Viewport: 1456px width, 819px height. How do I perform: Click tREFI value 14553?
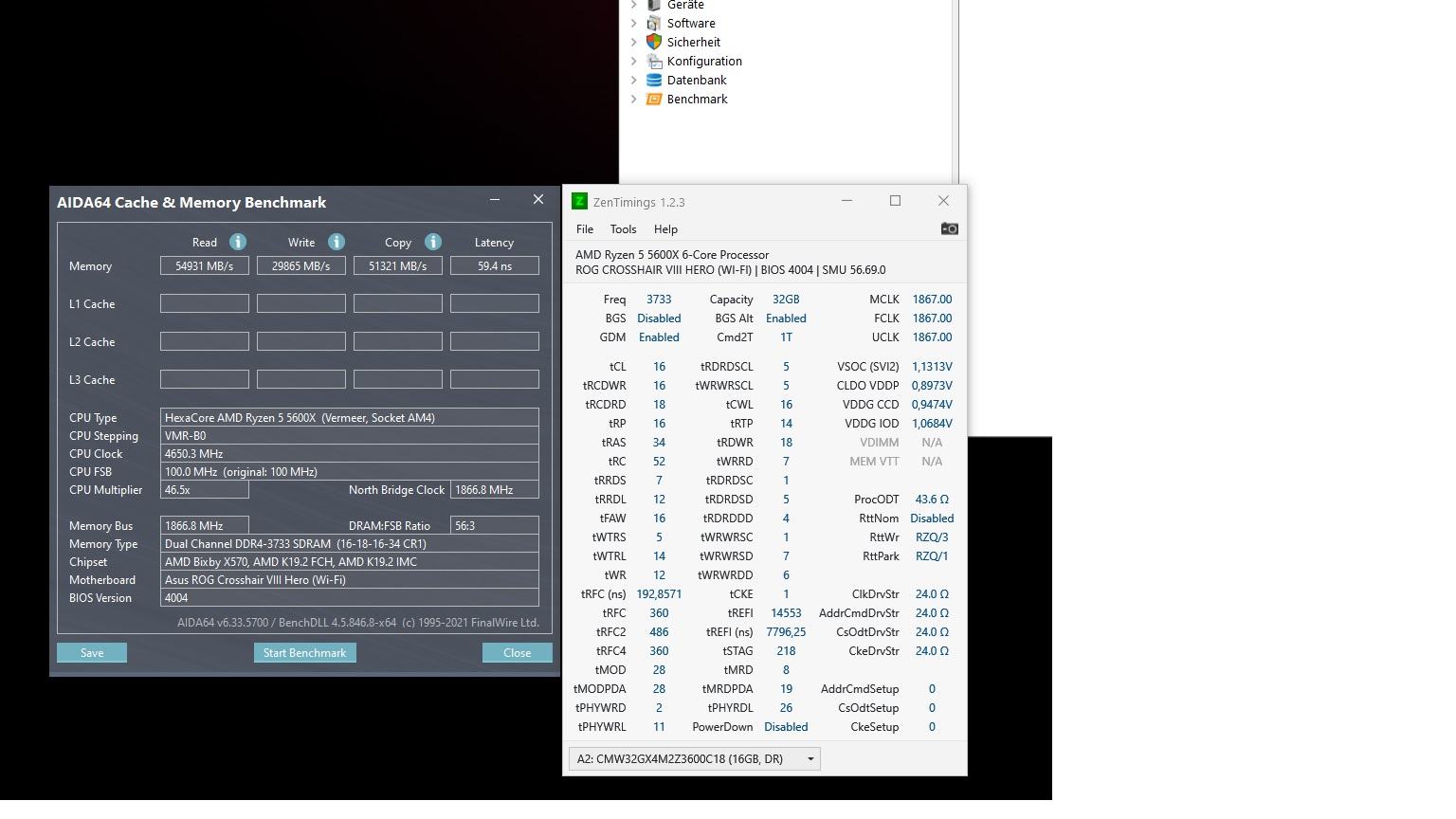786,612
